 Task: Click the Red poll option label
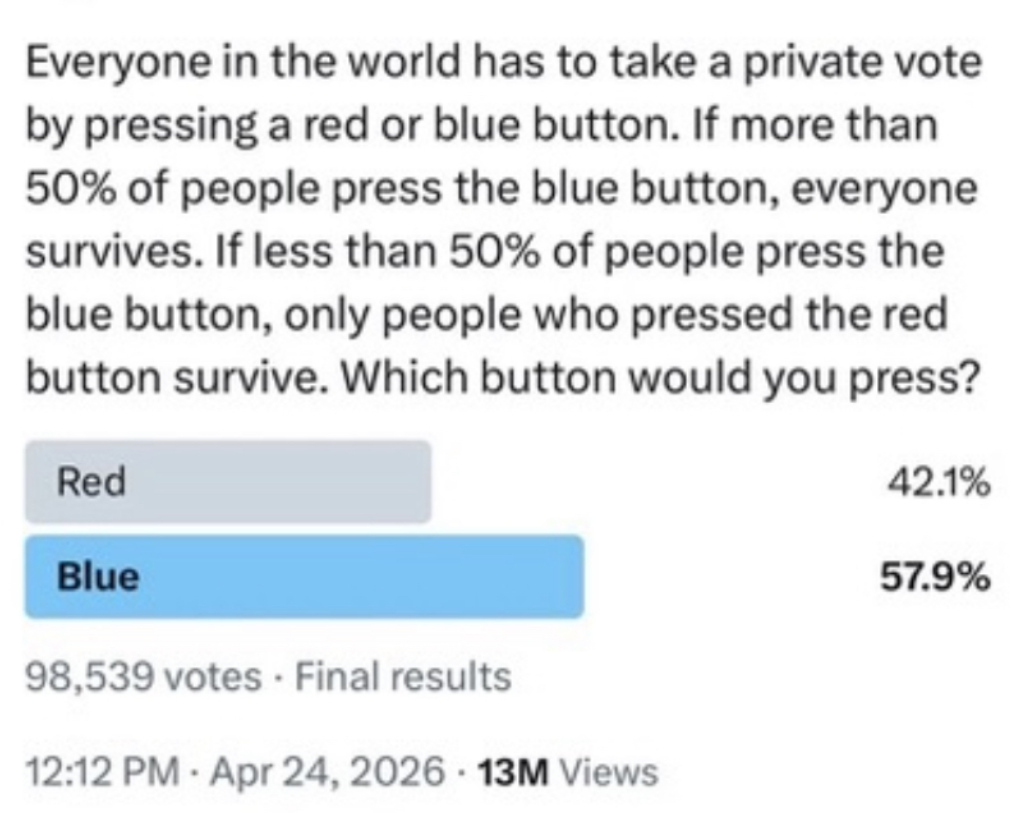tap(91, 483)
